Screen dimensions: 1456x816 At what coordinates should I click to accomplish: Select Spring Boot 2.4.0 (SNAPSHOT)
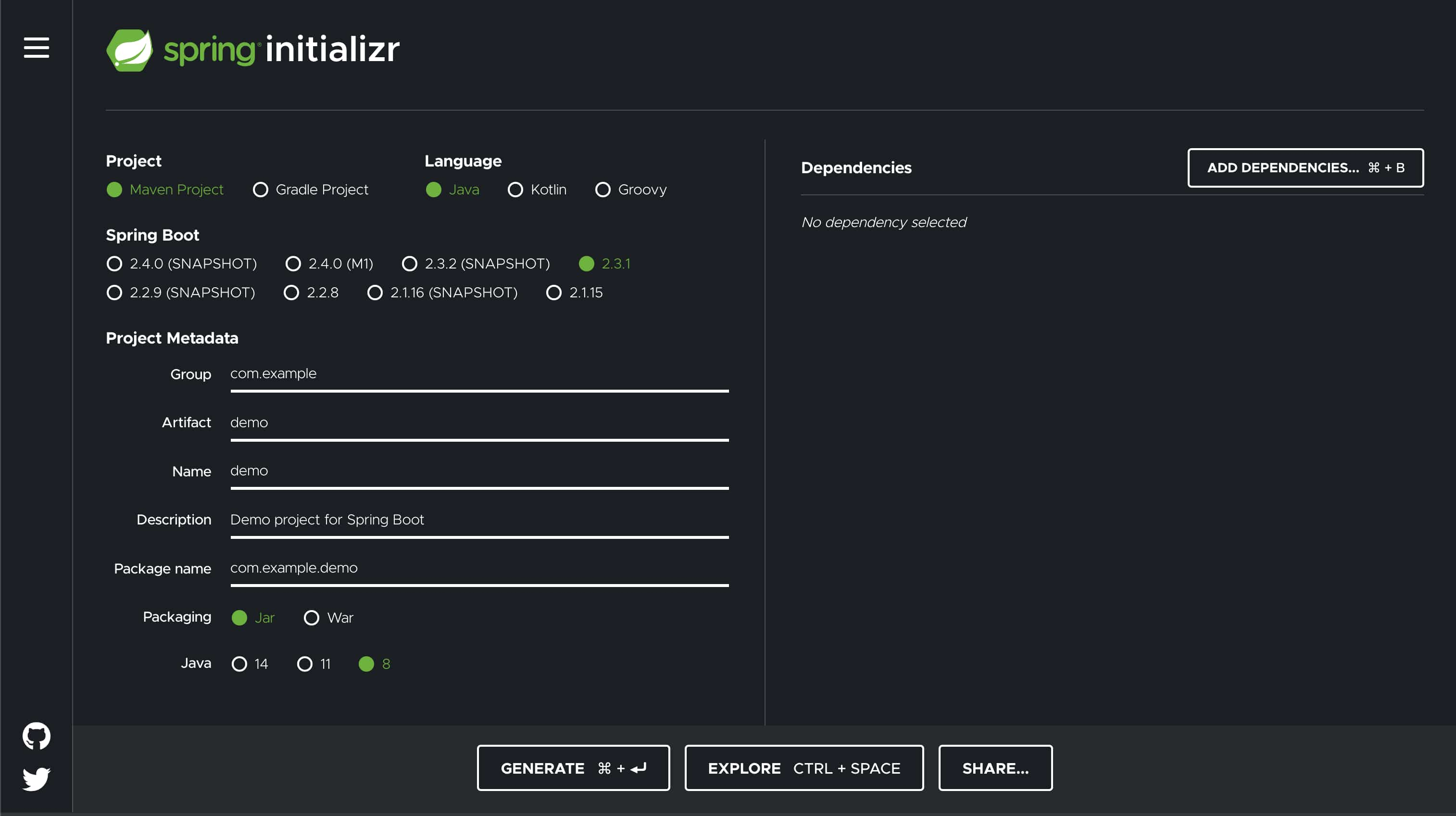click(x=181, y=264)
